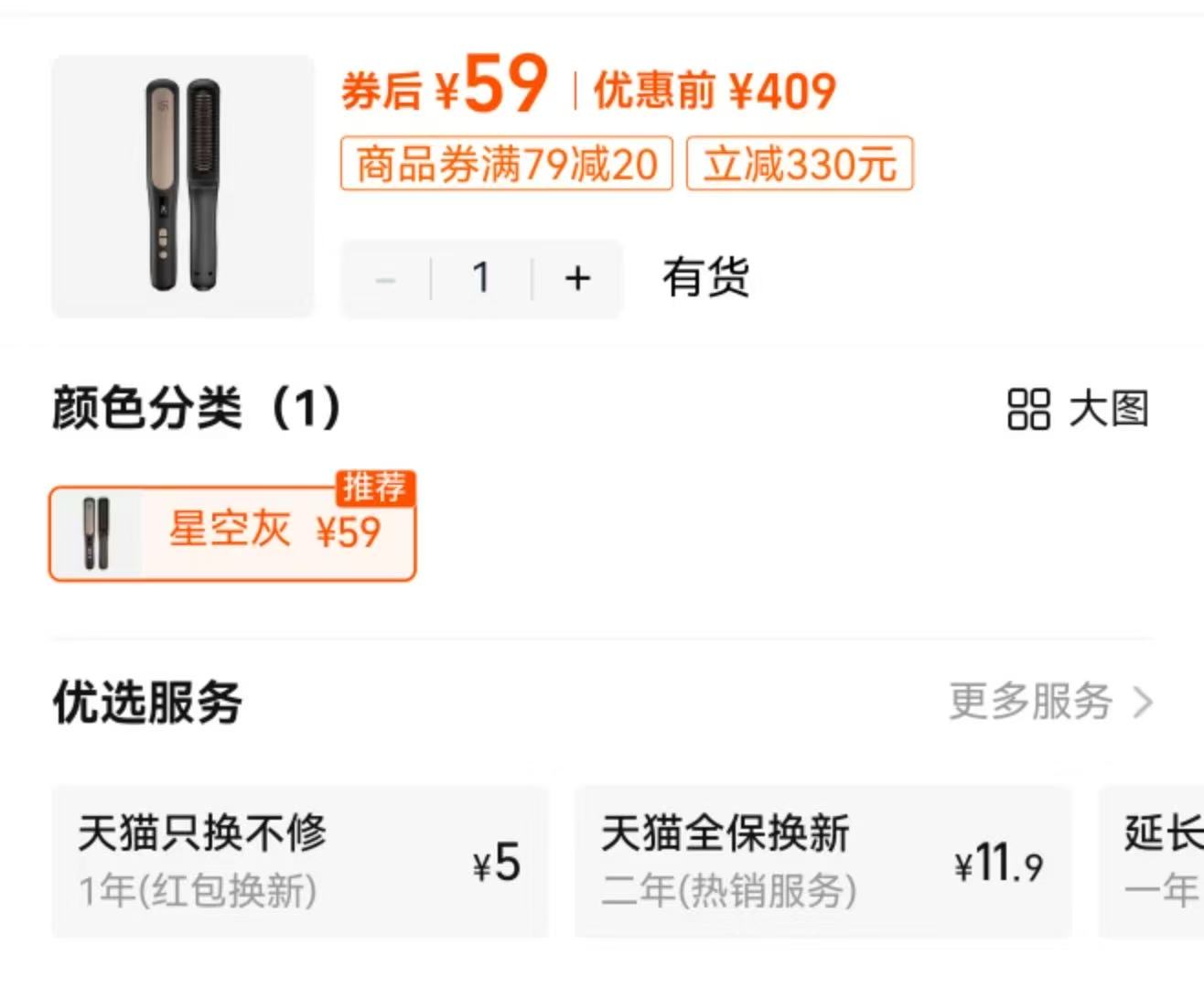Viewport: 1204px width, 999px height.
Task: Click the quantity input showing 1
Action: [x=481, y=279]
